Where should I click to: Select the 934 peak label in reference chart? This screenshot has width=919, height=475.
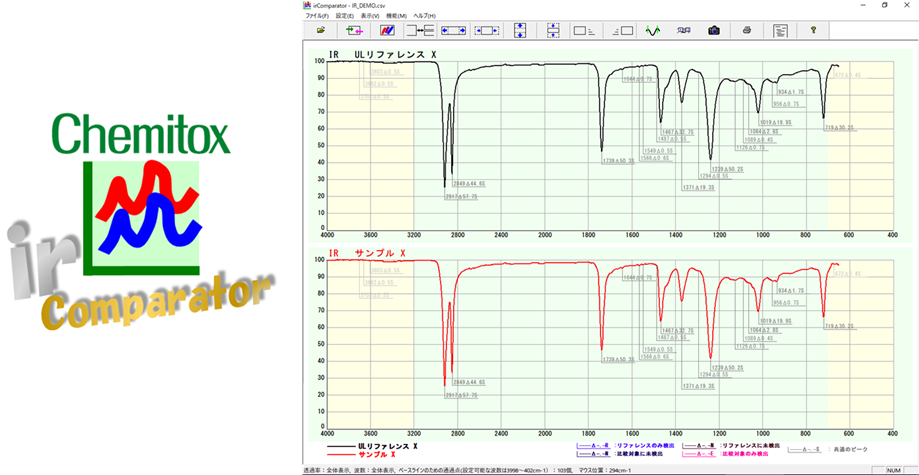coord(791,92)
